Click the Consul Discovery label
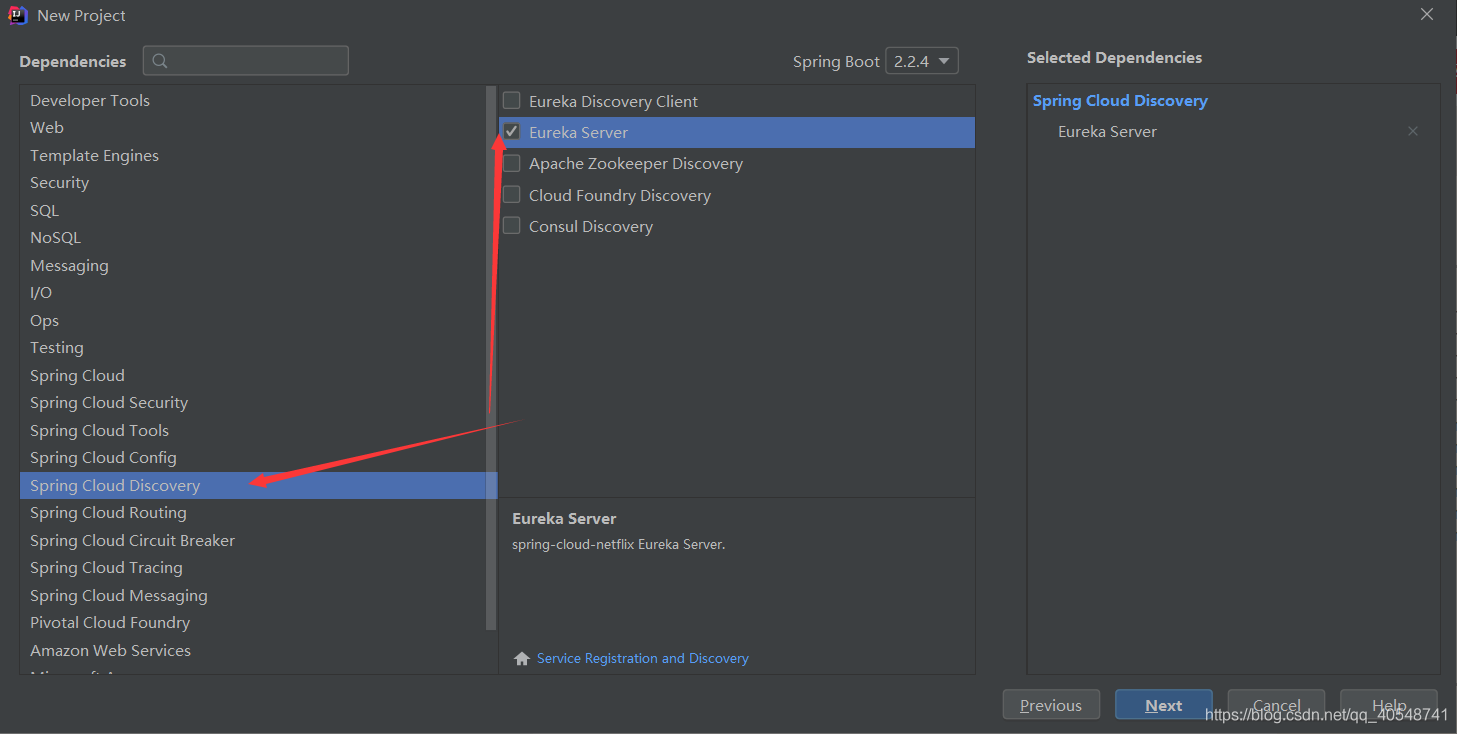 (591, 226)
